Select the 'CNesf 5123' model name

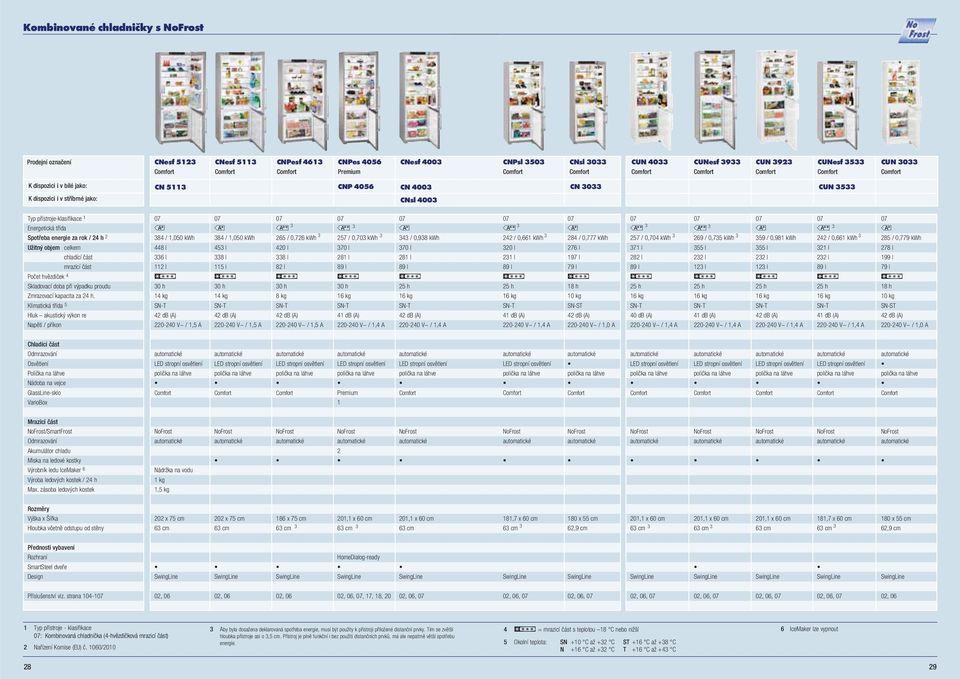pyautogui.click(x=175, y=162)
